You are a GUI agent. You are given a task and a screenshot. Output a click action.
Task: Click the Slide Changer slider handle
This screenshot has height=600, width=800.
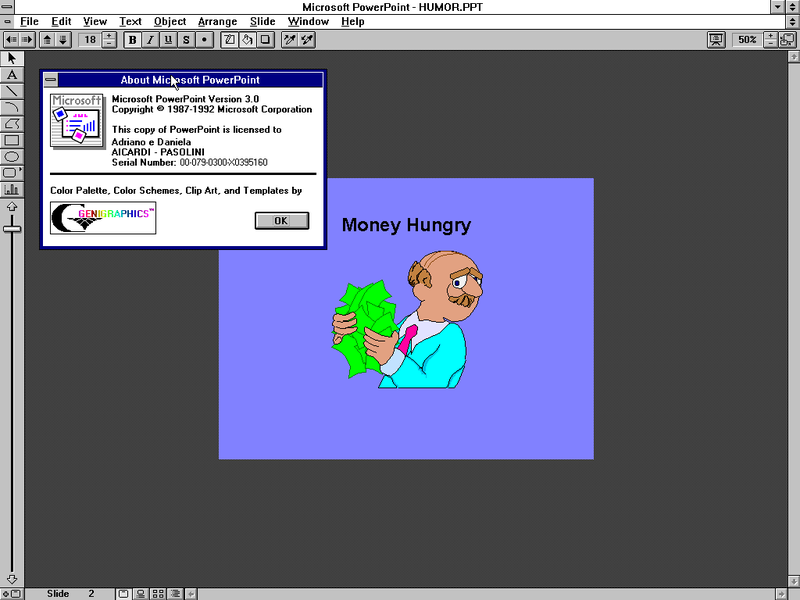12,228
